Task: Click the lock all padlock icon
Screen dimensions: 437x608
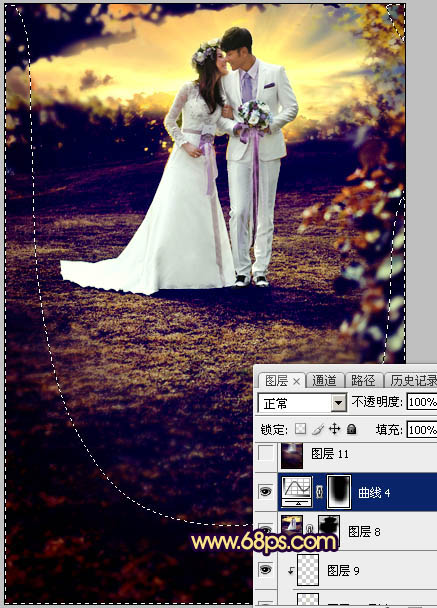Action: [x=351, y=429]
